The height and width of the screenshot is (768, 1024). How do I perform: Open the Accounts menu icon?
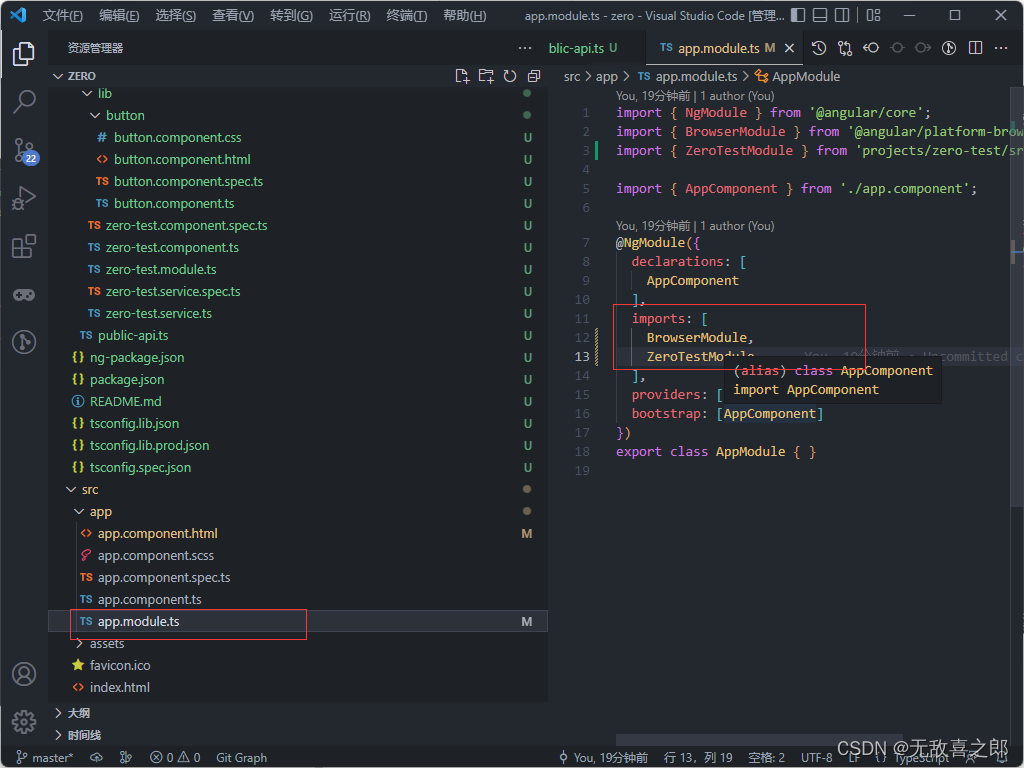[24, 674]
